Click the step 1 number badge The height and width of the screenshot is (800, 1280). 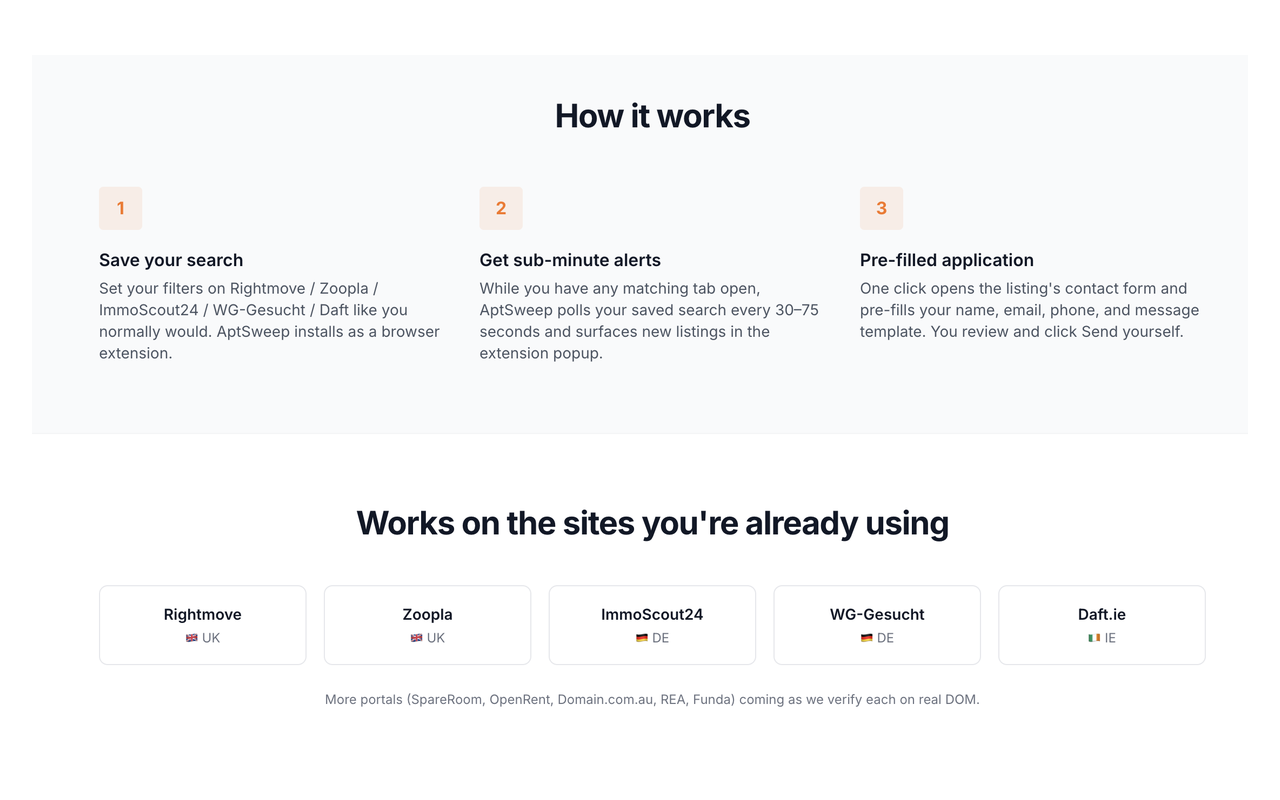(x=120, y=208)
